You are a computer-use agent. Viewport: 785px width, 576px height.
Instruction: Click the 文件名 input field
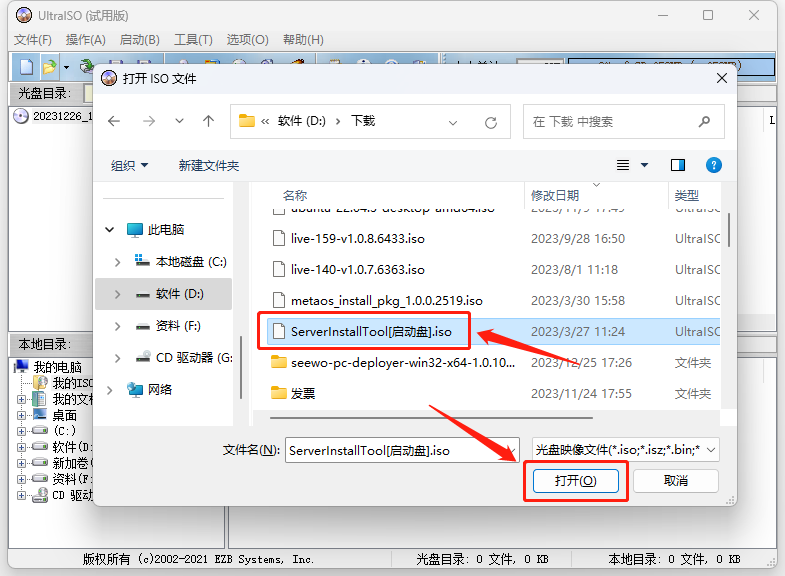[400, 451]
